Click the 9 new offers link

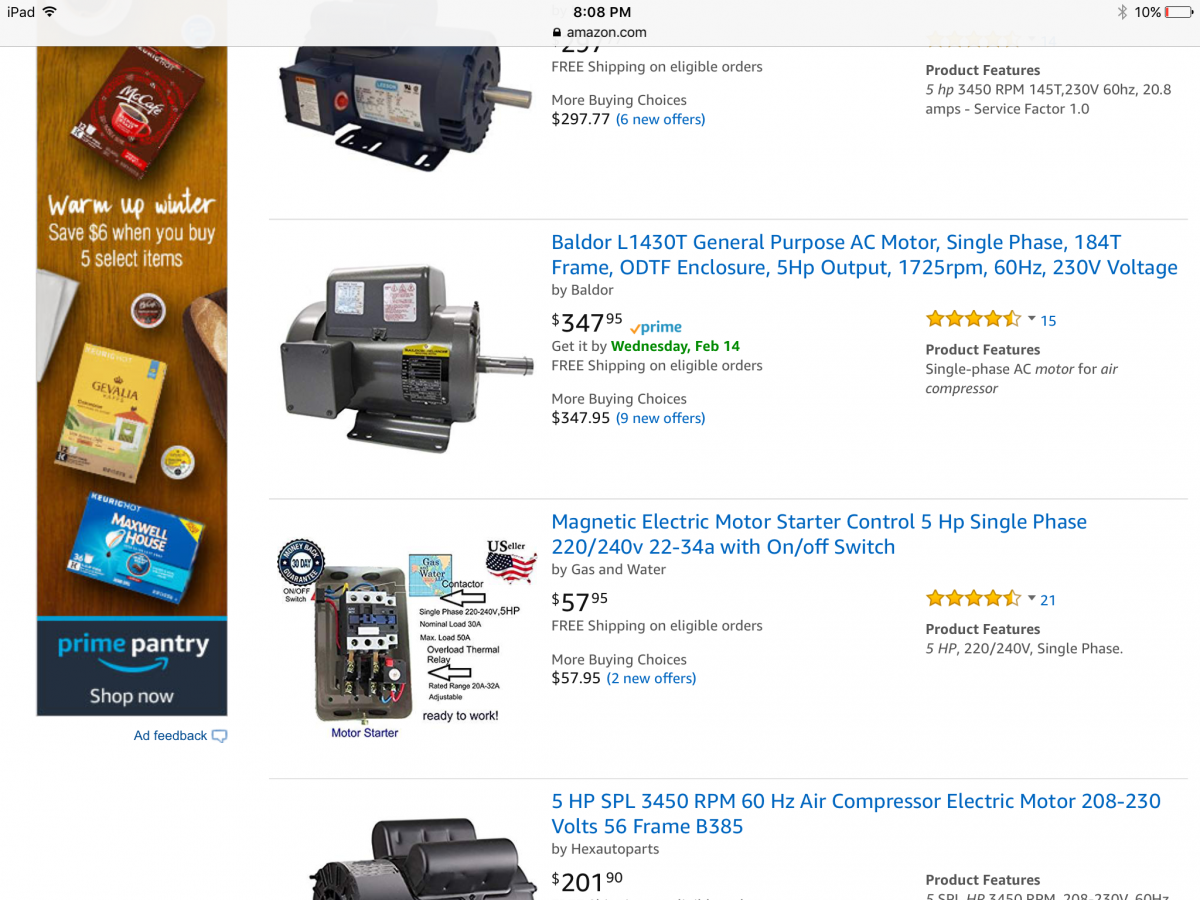660,418
